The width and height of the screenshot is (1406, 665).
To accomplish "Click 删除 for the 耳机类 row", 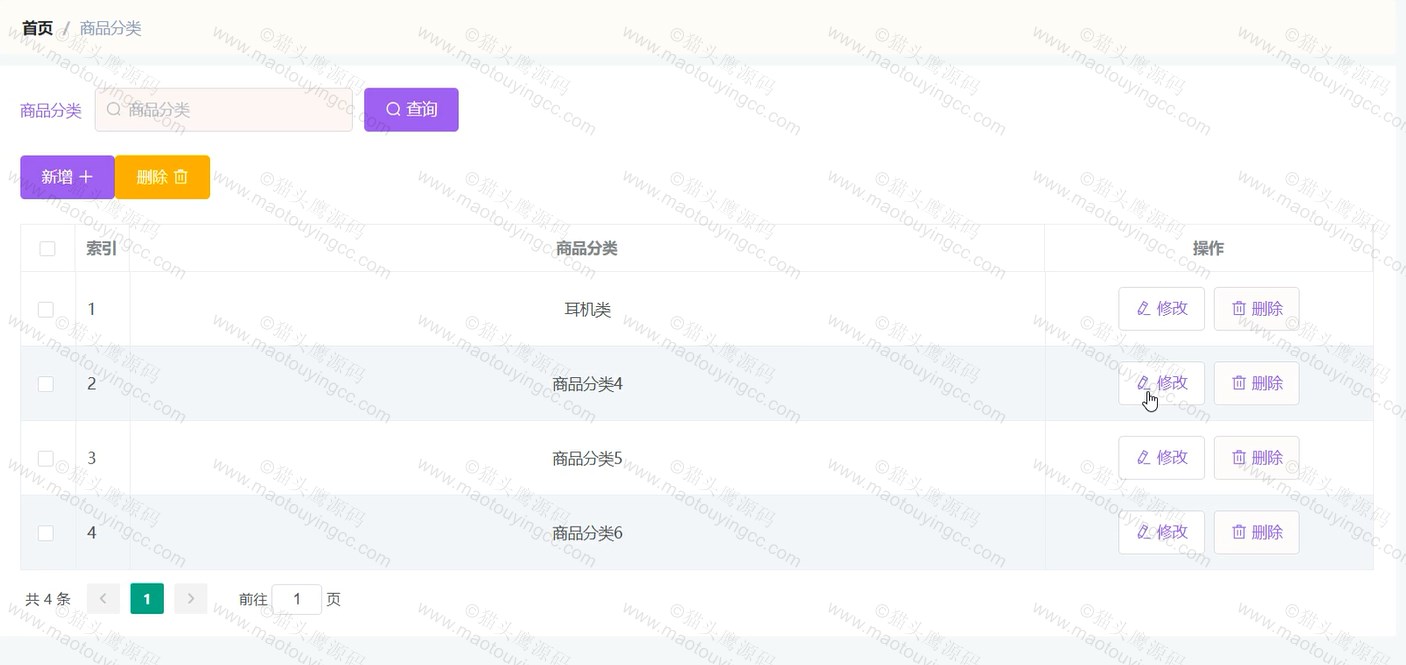I will [x=1256, y=309].
